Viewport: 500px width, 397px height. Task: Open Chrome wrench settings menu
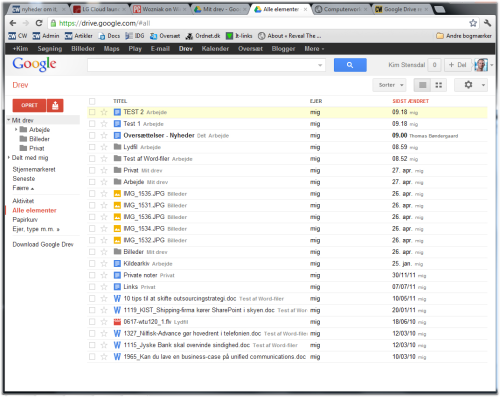coord(487,23)
